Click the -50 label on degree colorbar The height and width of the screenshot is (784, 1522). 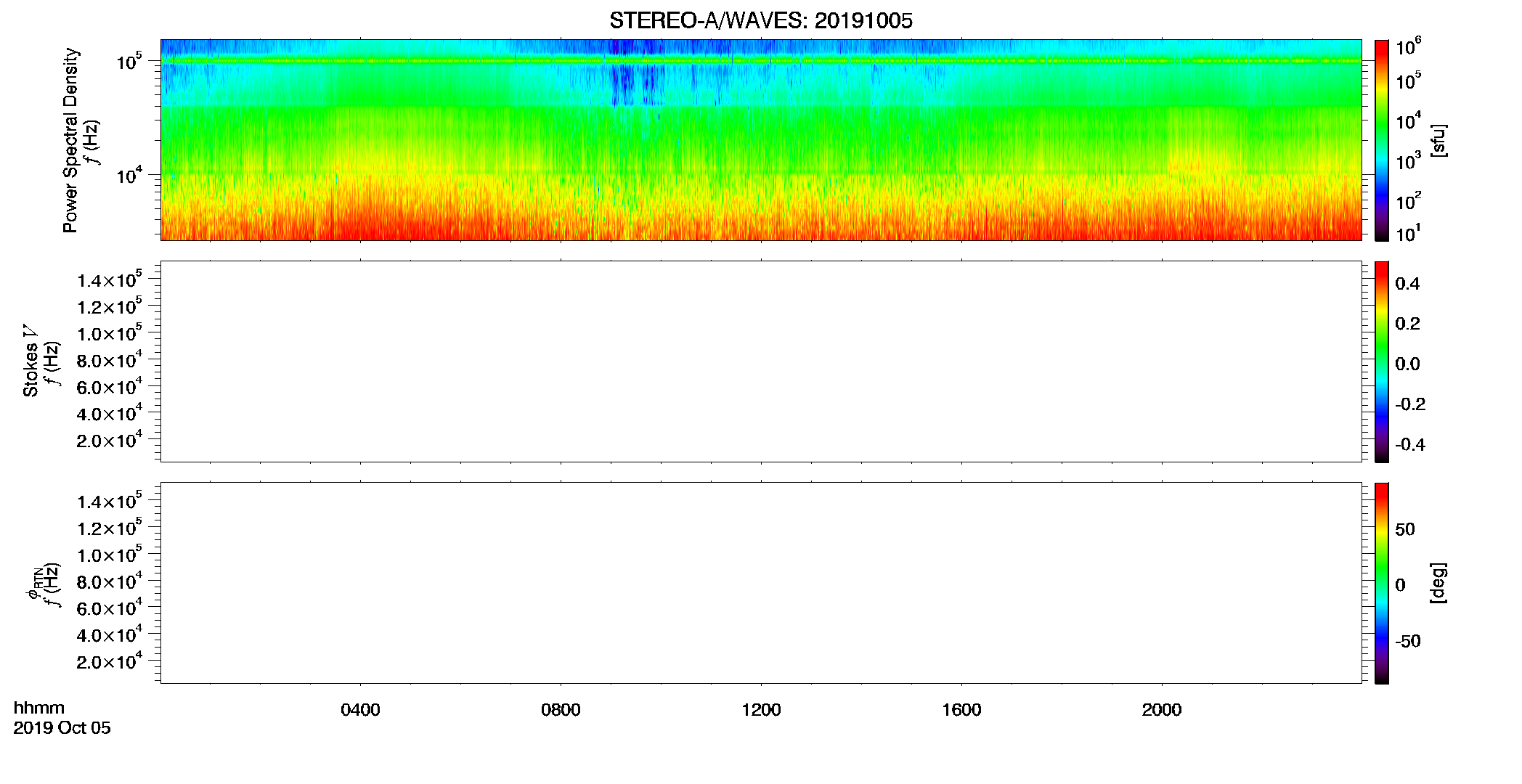(x=1407, y=642)
